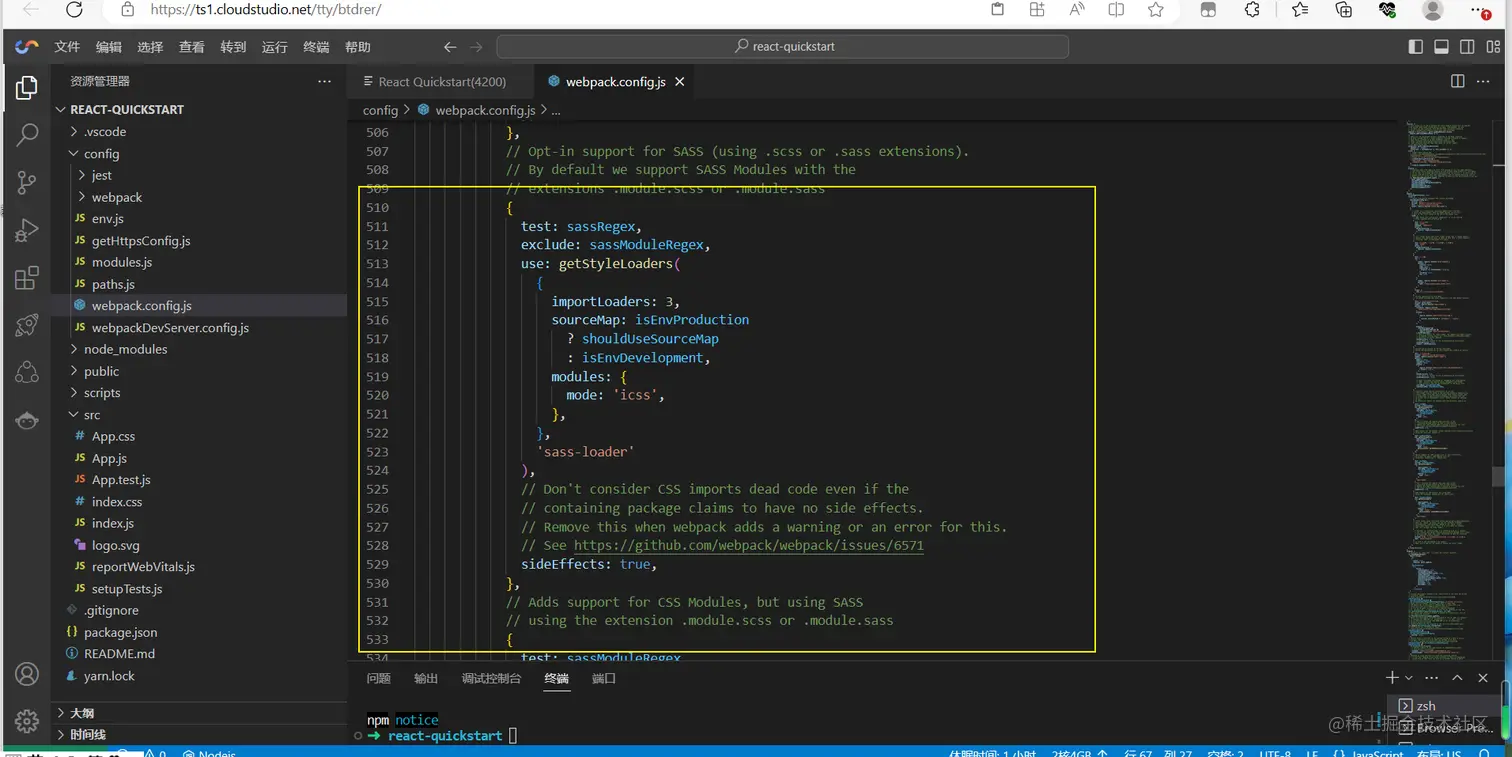Screen dimensions: 1512x757
Task: Open the Extensions view
Action: click(27, 277)
